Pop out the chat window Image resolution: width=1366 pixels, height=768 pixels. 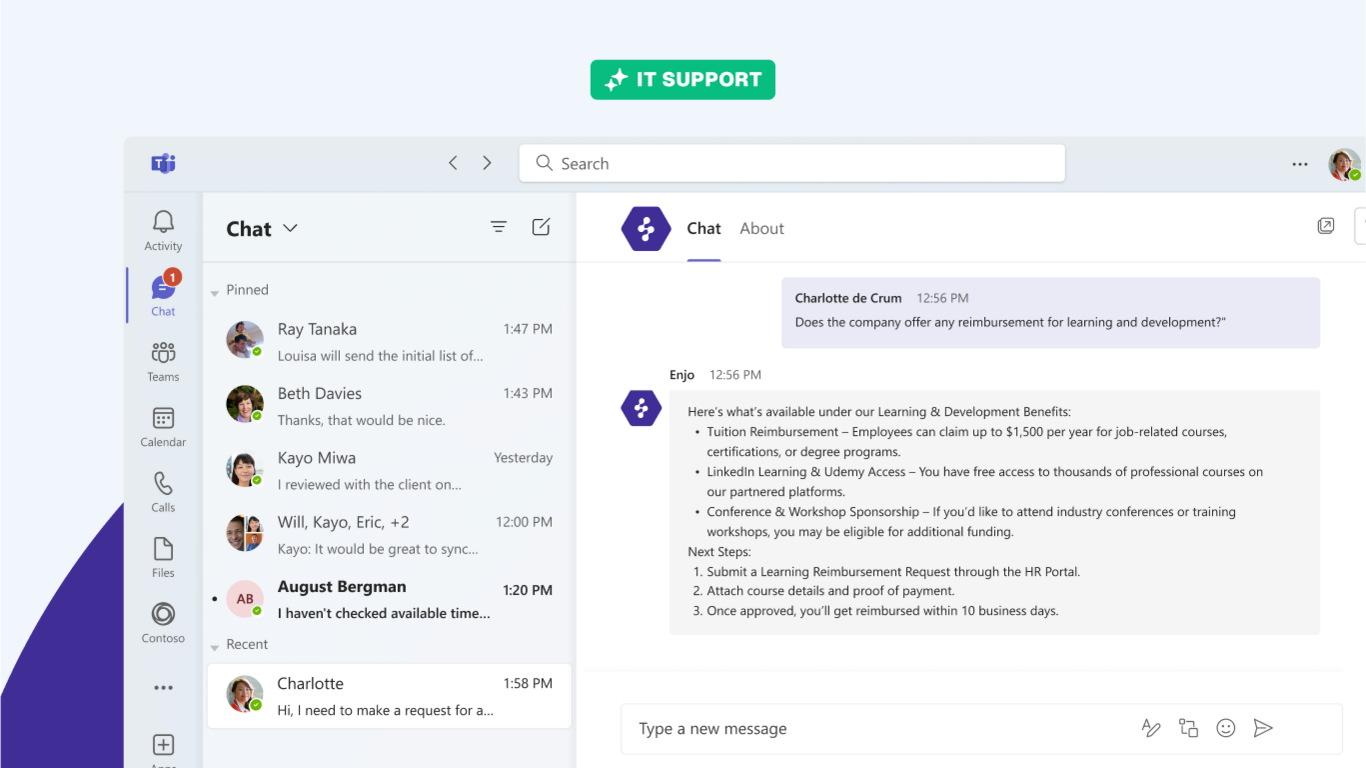coord(1326,226)
